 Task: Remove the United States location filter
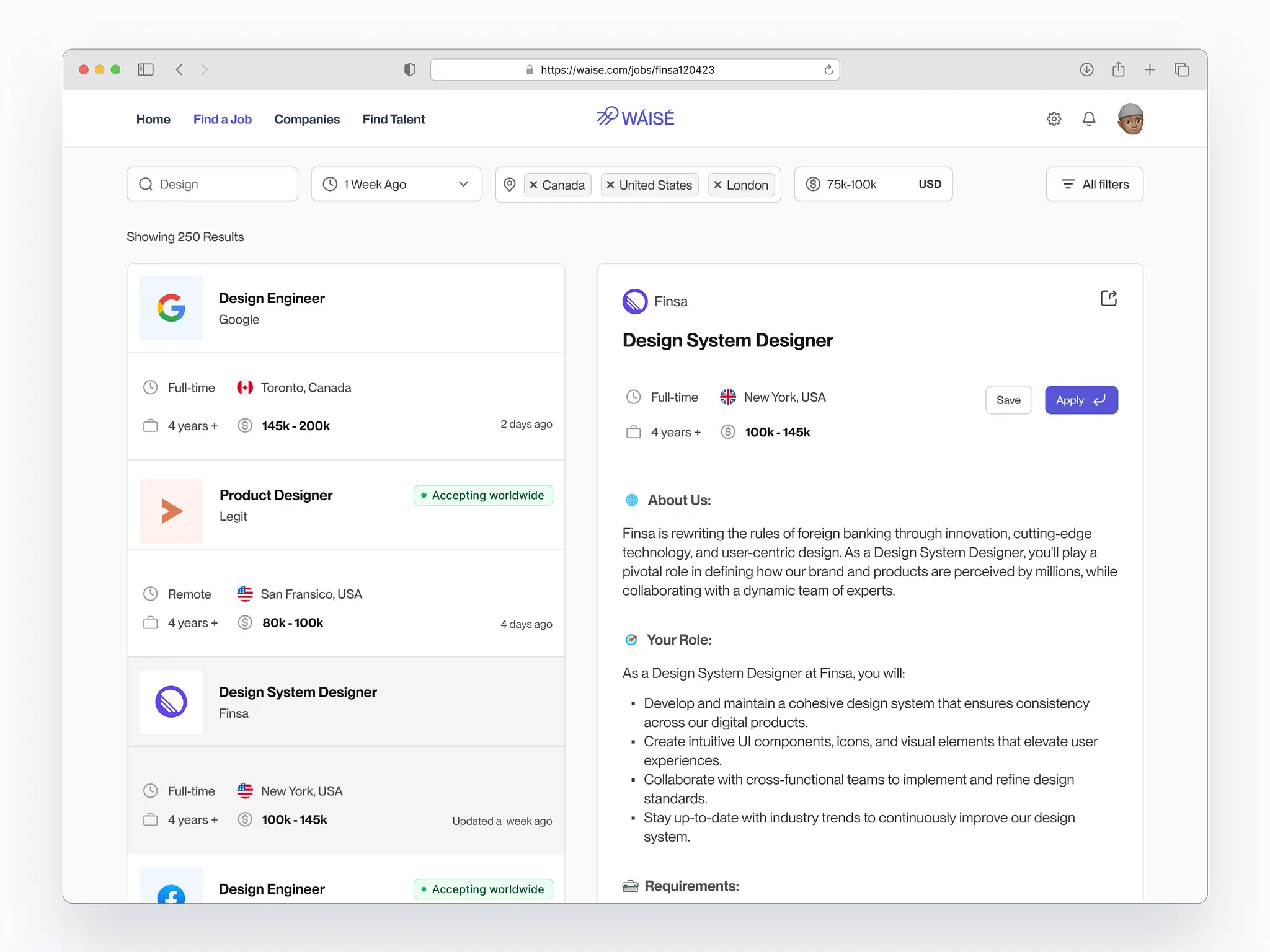click(x=610, y=185)
